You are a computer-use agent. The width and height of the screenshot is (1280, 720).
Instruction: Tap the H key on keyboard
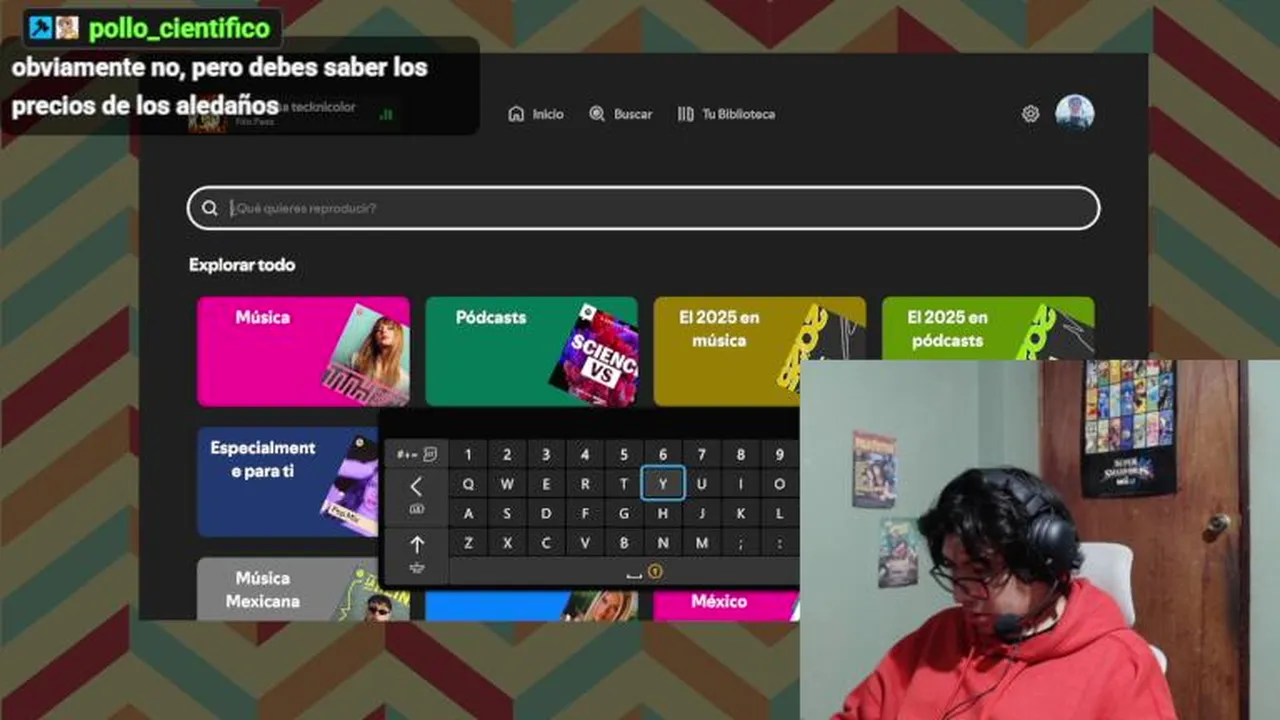click(x=663, y=514)
